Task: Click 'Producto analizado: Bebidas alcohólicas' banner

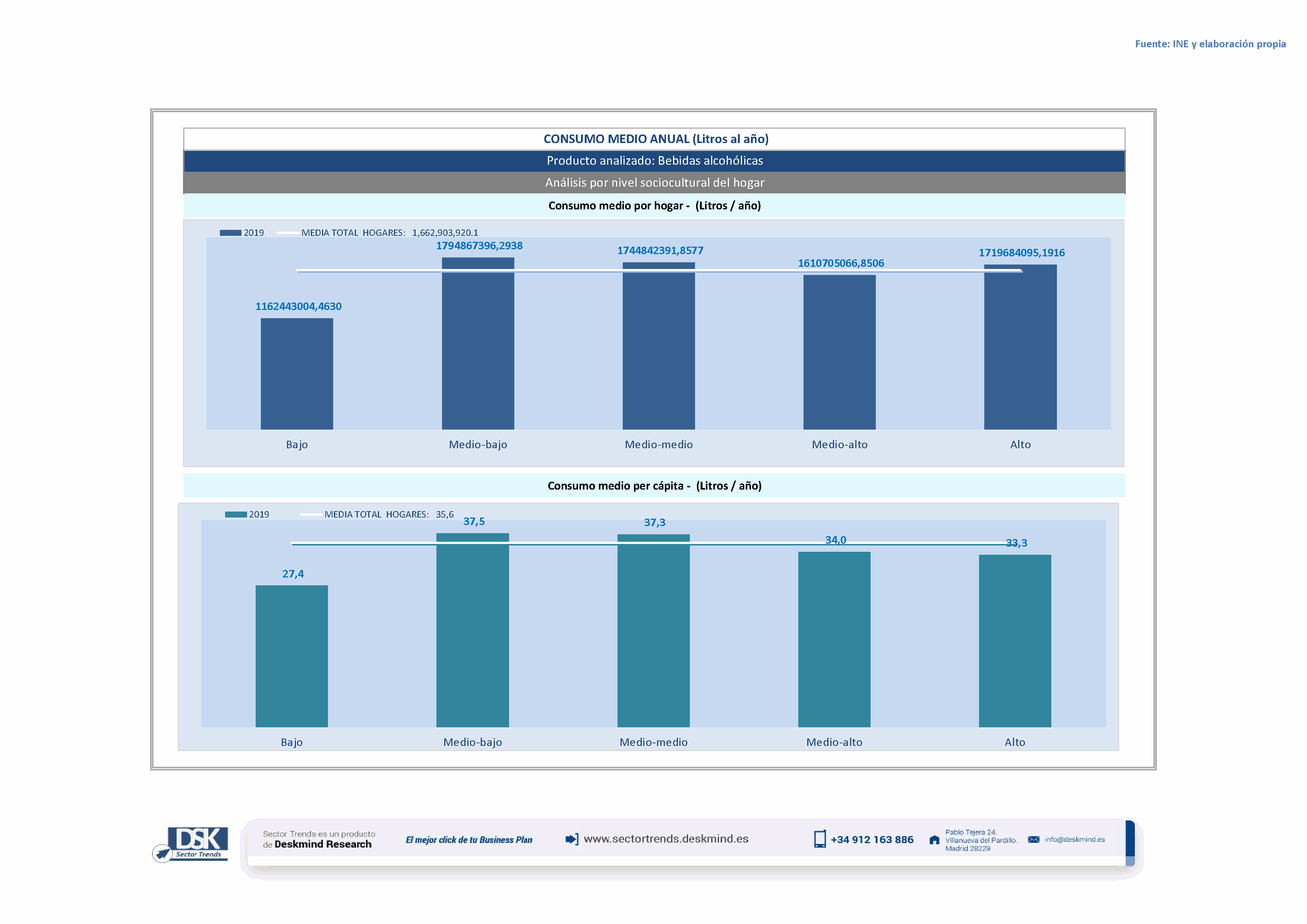Action: tap(654, 161)
